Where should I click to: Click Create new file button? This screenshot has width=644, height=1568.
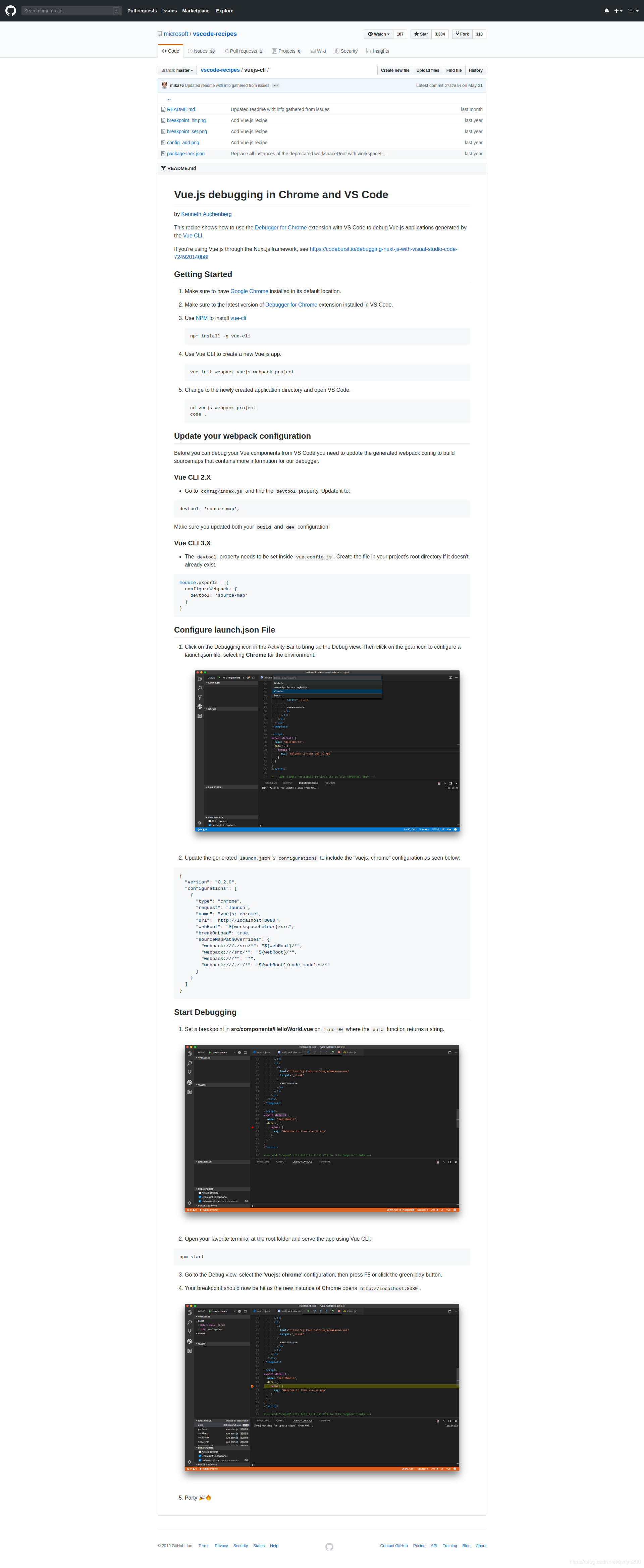(x=395, y=71)
